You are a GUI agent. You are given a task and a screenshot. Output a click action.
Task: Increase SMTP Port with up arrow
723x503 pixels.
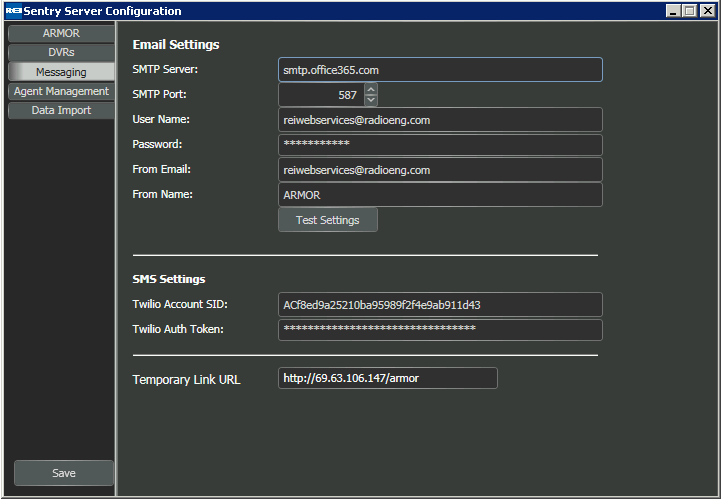tap(371, 89)
